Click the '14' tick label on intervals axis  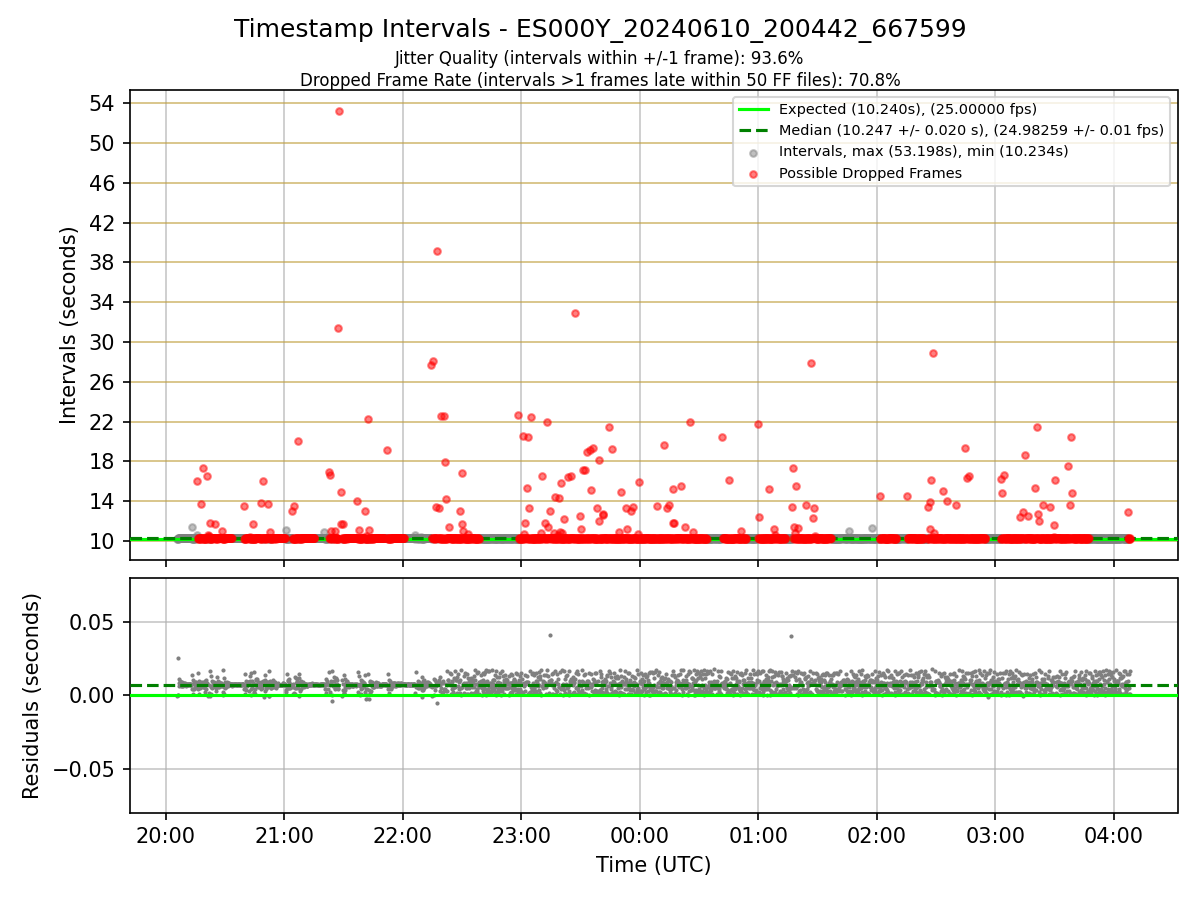coord(104,501)
